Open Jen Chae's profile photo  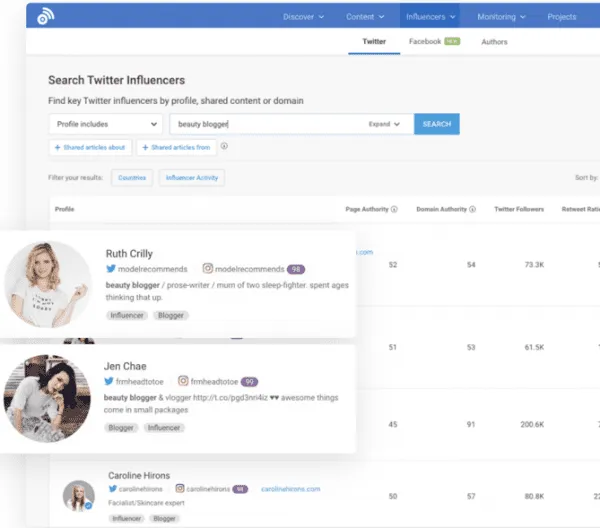click(47, 398)
